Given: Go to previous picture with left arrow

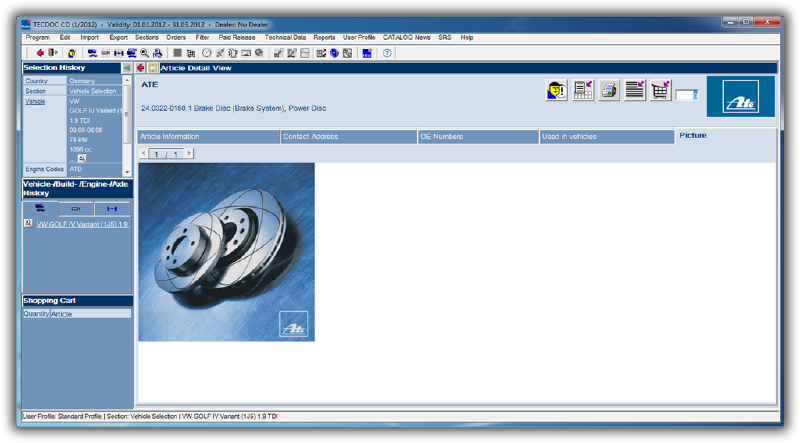Looking at the screenshot, I should tap(144, 153).
